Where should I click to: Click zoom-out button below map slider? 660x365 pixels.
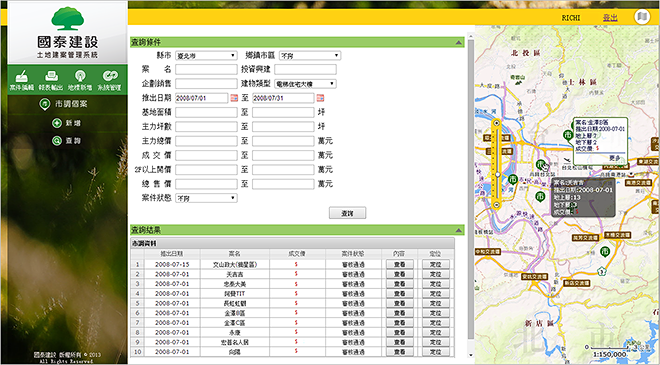pyautogui.click(x=497, y=205)
